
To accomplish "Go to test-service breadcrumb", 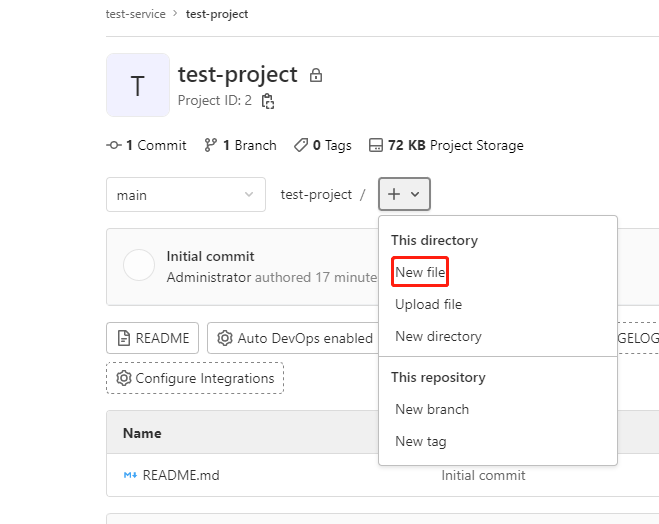I will (136, 14).
